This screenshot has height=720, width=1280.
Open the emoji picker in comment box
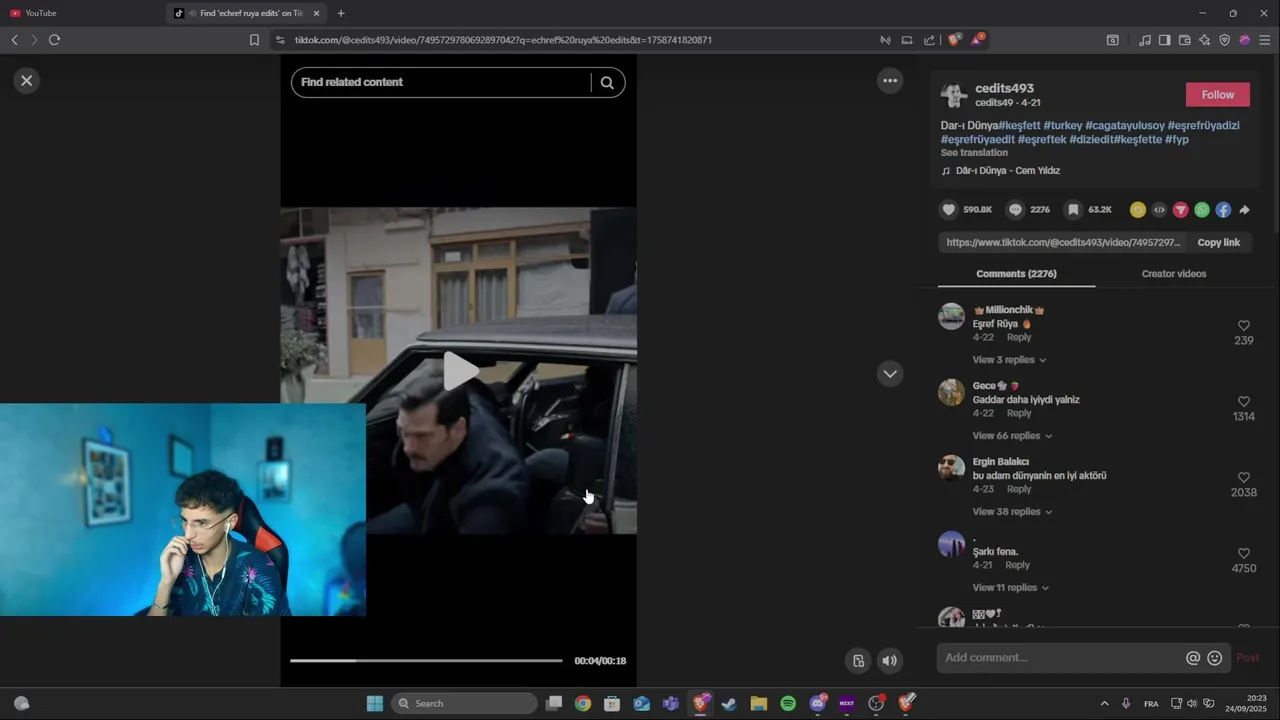(1215, 658)
